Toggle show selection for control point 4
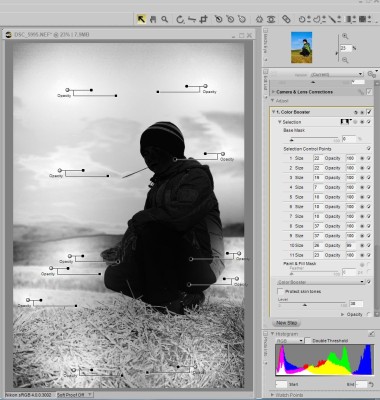The width and height of the screenshot is (380, 400). tap(362, 187)
